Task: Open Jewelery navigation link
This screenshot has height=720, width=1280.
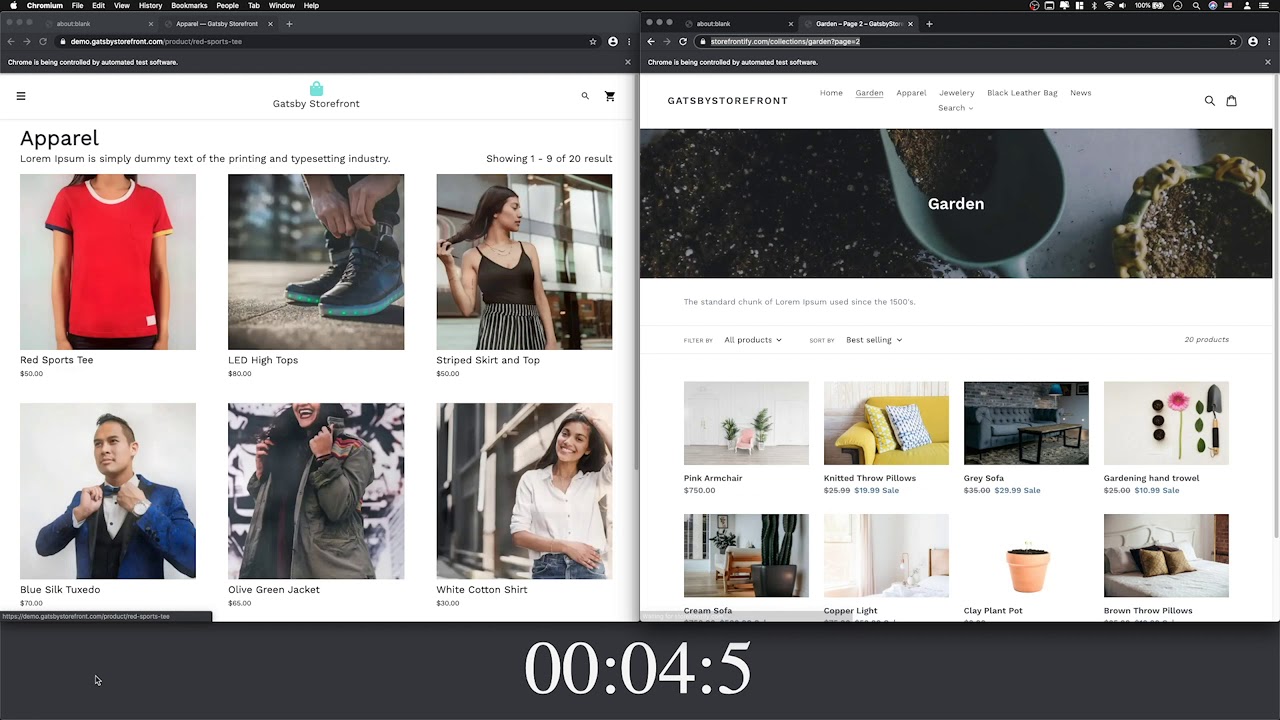Action: (x=956, y=93)
